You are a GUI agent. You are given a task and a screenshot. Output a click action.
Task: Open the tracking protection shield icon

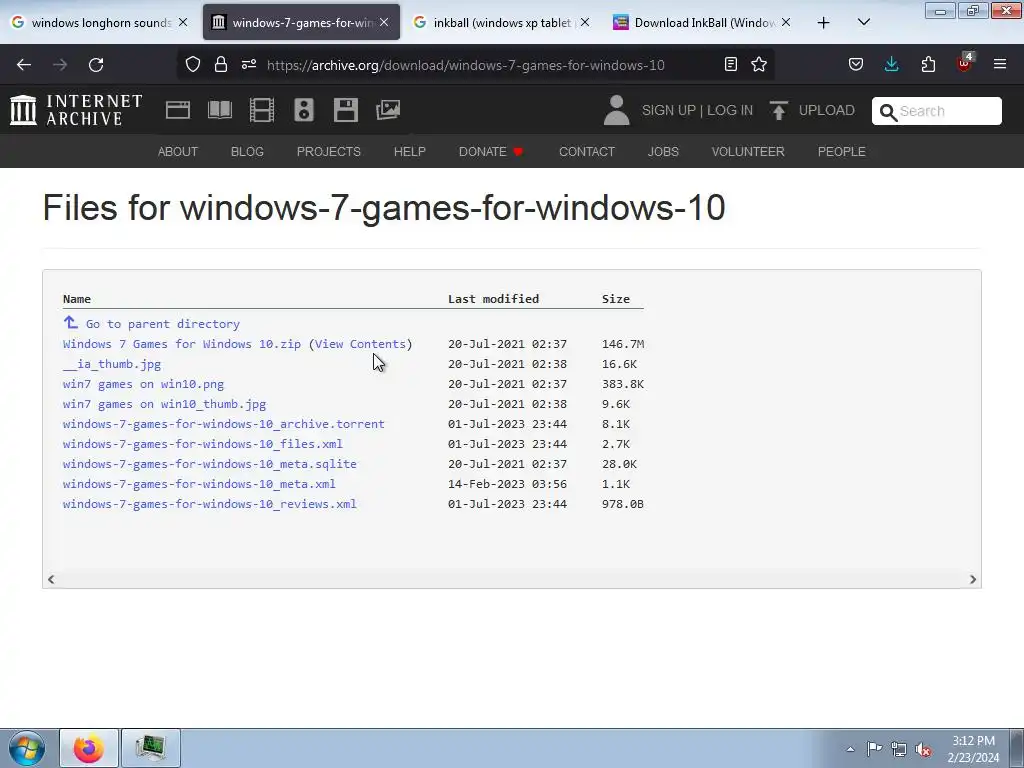coord(193,64)
